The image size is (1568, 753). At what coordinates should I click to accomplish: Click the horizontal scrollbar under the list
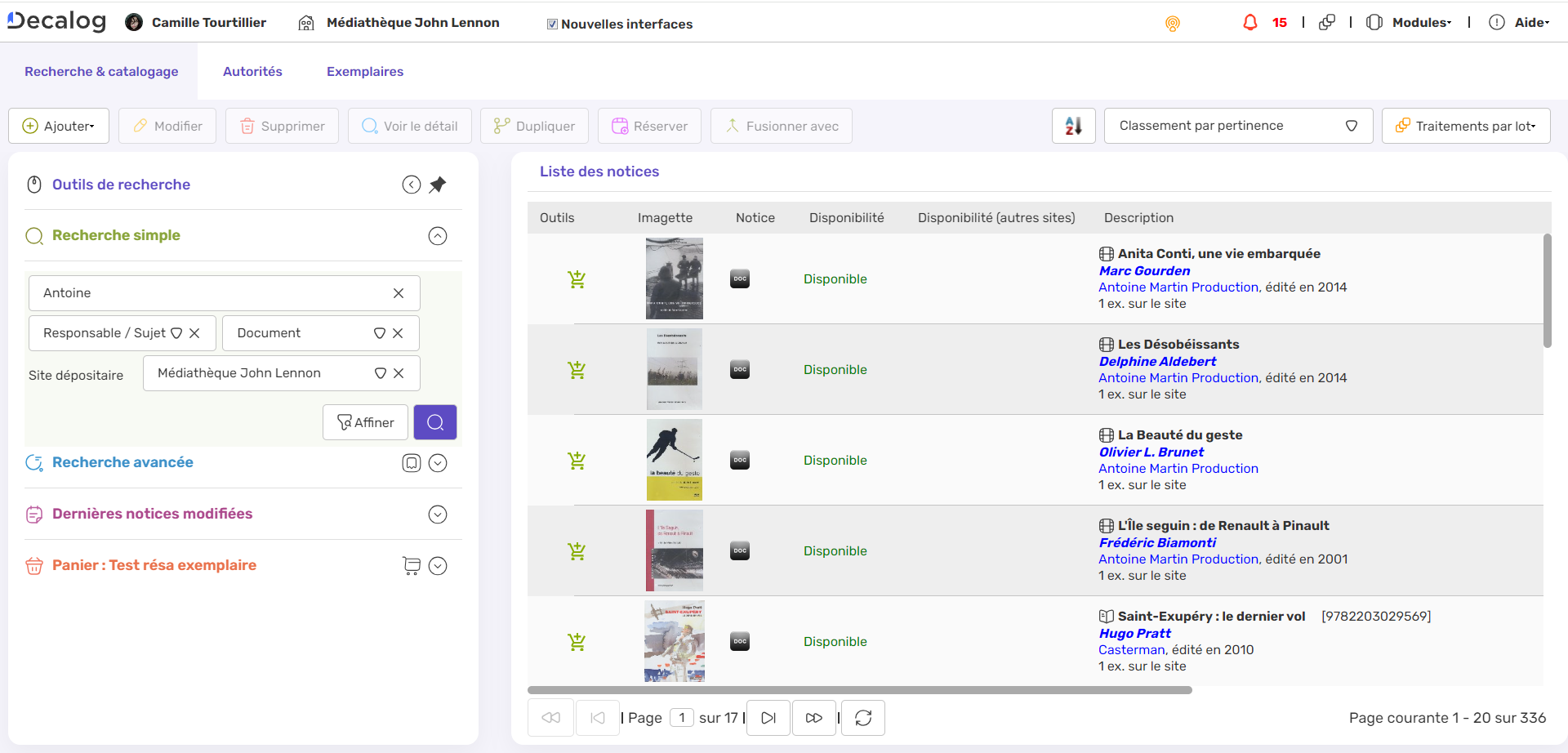(859, 690)
